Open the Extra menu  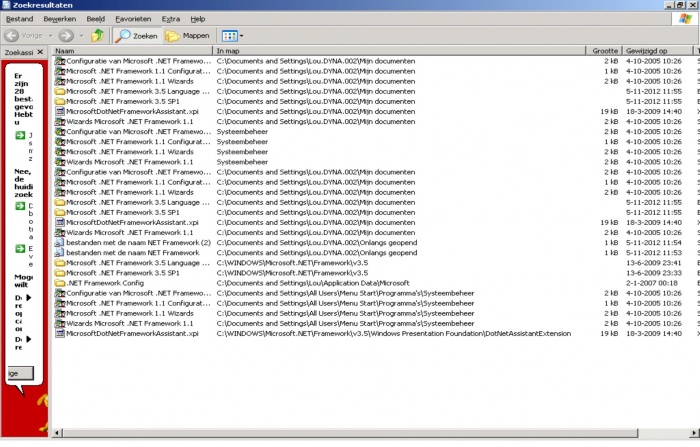(171, 19)
